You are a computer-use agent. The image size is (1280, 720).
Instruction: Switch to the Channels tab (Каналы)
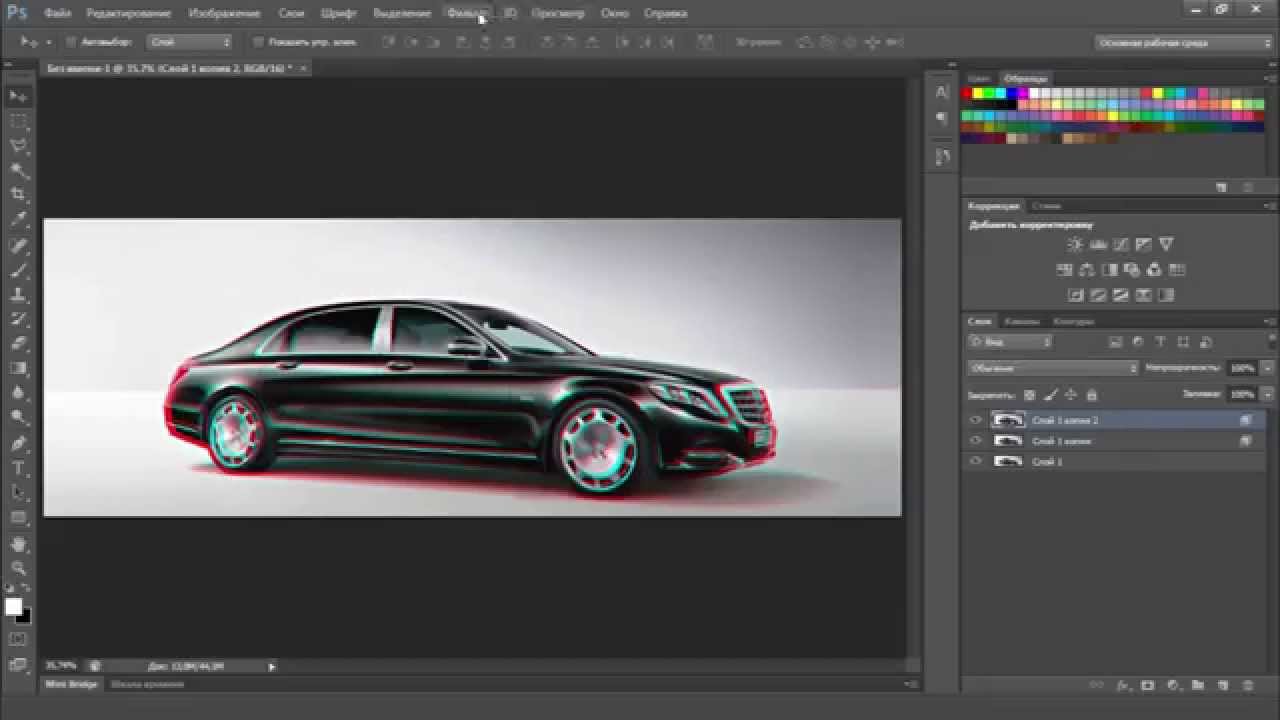(1021, 322)
